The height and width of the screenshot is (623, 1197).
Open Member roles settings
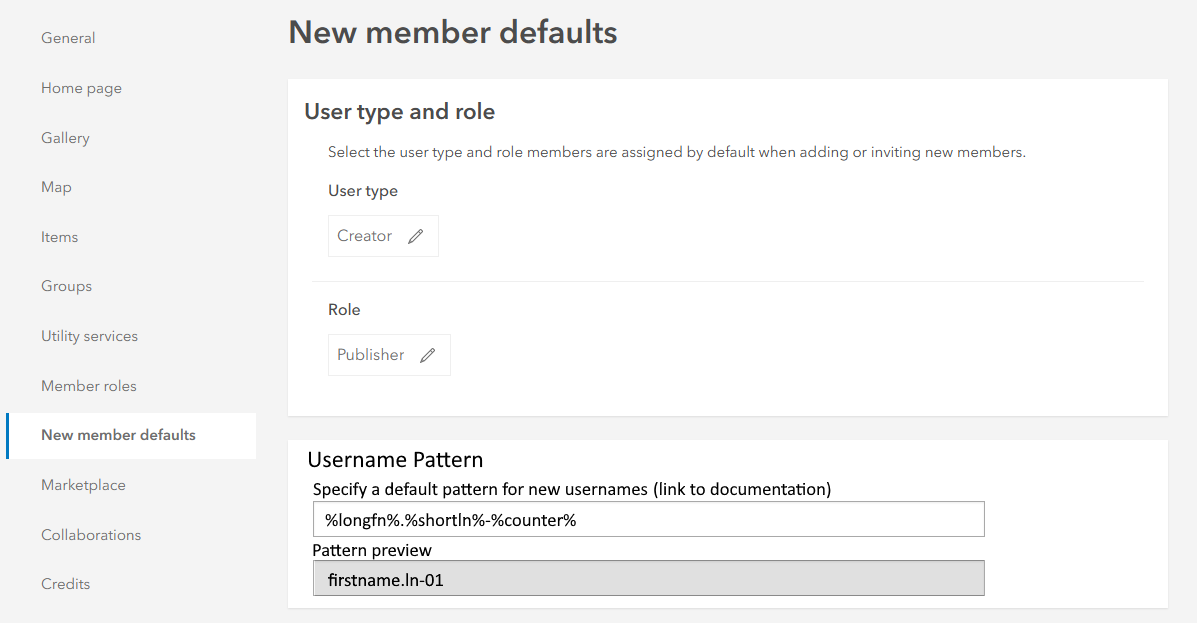[88, 386]
